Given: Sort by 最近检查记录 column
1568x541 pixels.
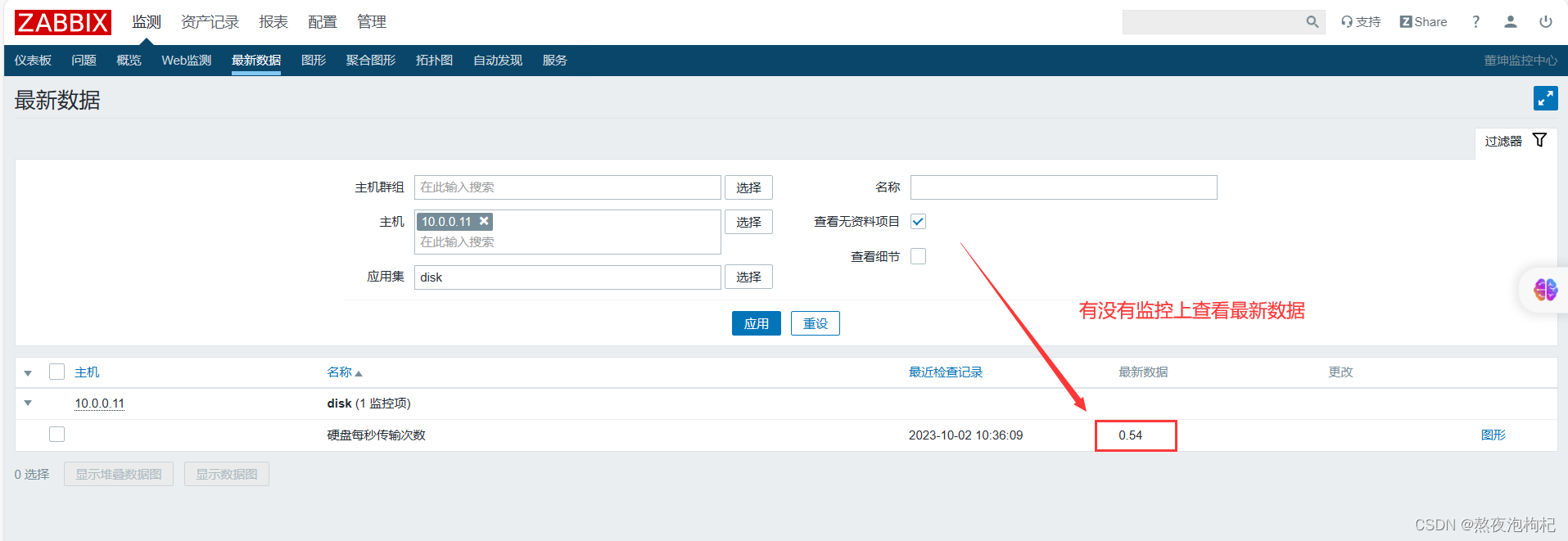Looking at the screenshot, I should click(946, 372).
